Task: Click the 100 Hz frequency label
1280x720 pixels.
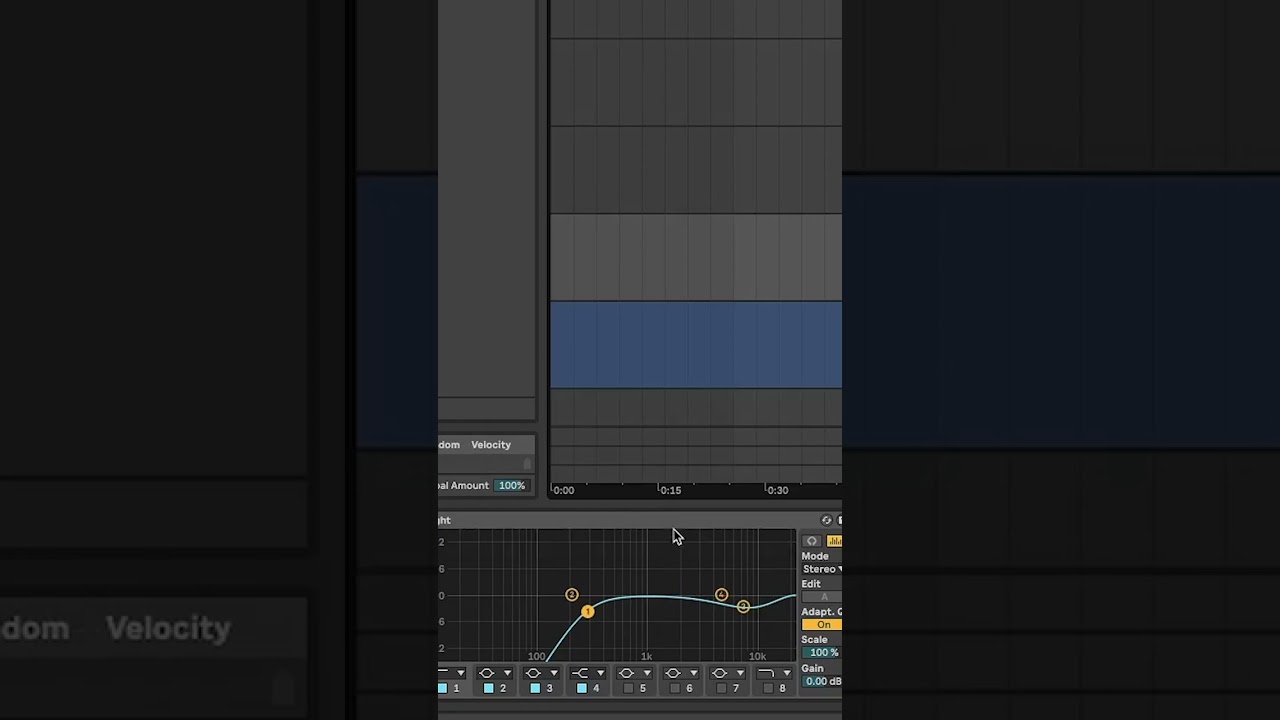Action: pos(537,657)
